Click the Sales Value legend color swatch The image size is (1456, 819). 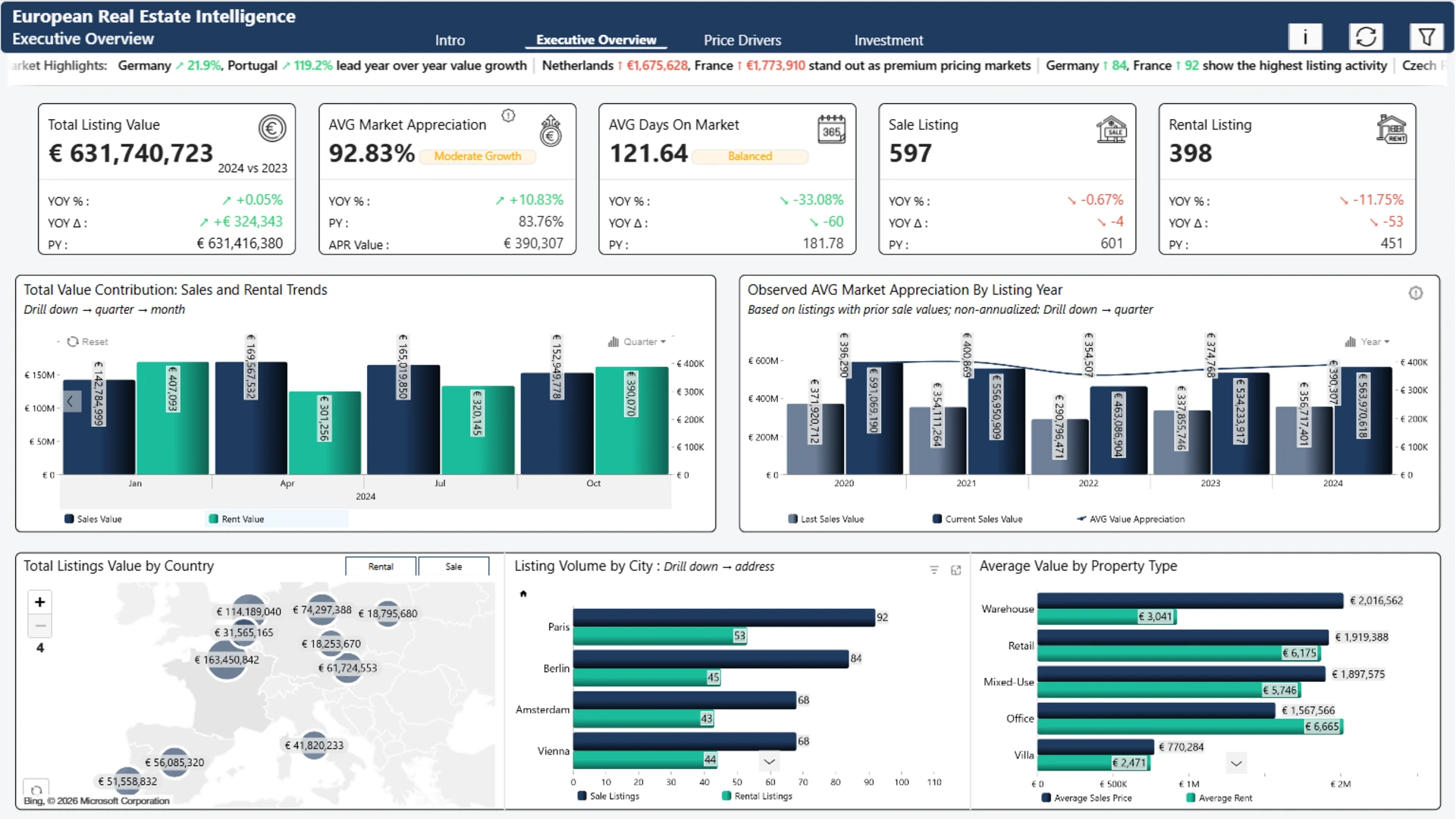point(69,519)
